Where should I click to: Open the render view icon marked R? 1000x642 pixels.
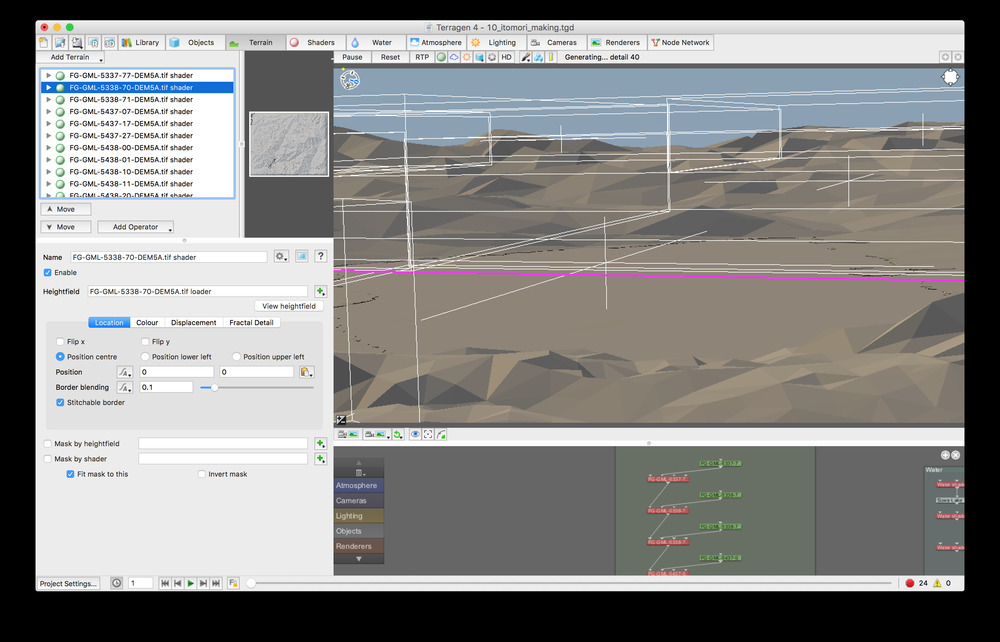(x=93, y=43)
